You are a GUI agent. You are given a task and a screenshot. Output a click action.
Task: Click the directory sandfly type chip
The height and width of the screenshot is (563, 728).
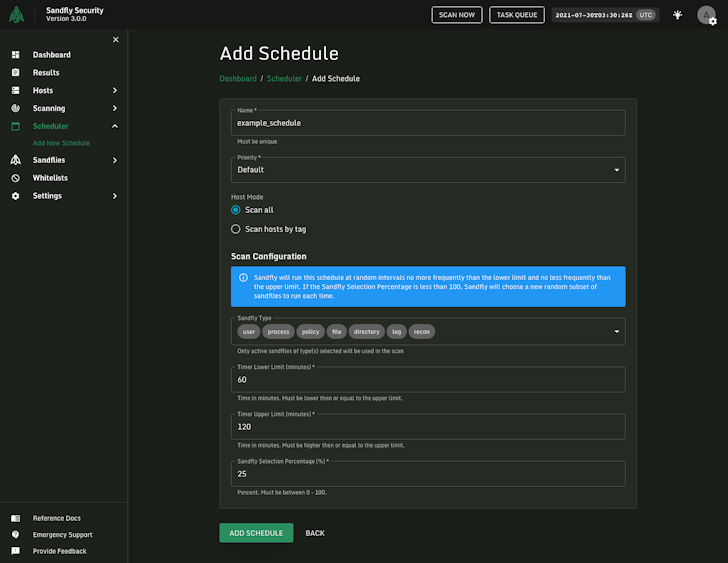click(366, 331)
